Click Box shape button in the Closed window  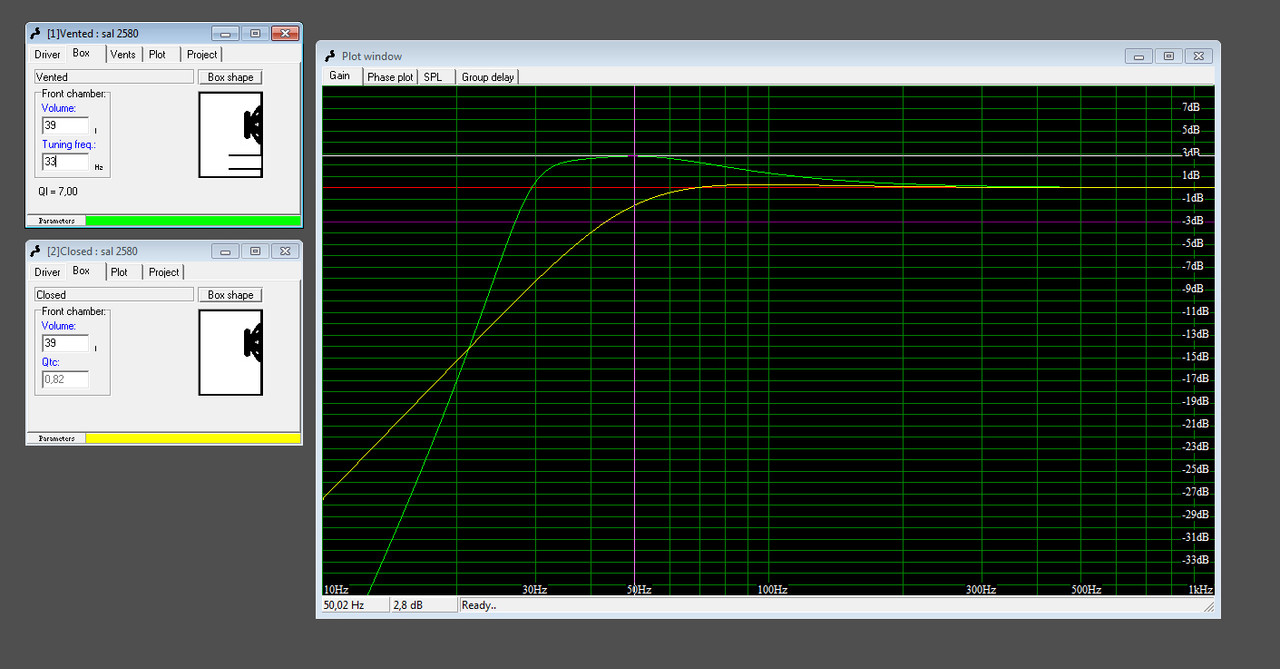[231, 295]
